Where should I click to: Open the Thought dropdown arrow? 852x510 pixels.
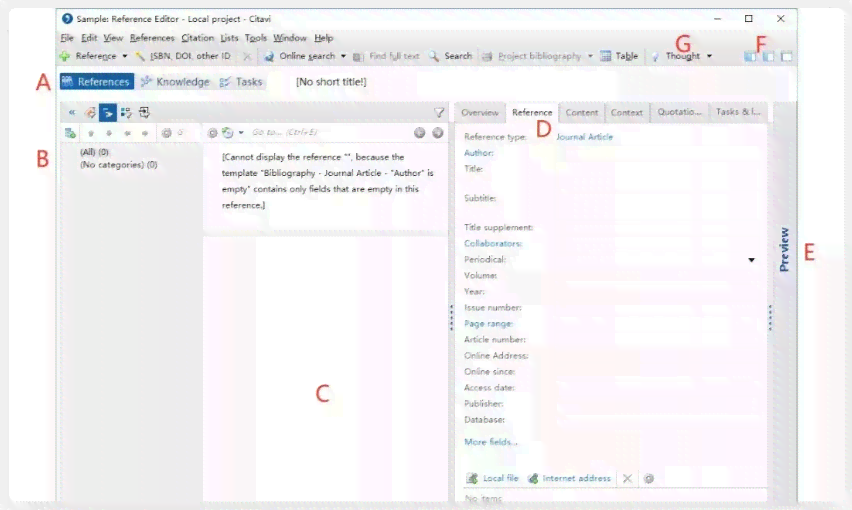pos(709,56)
